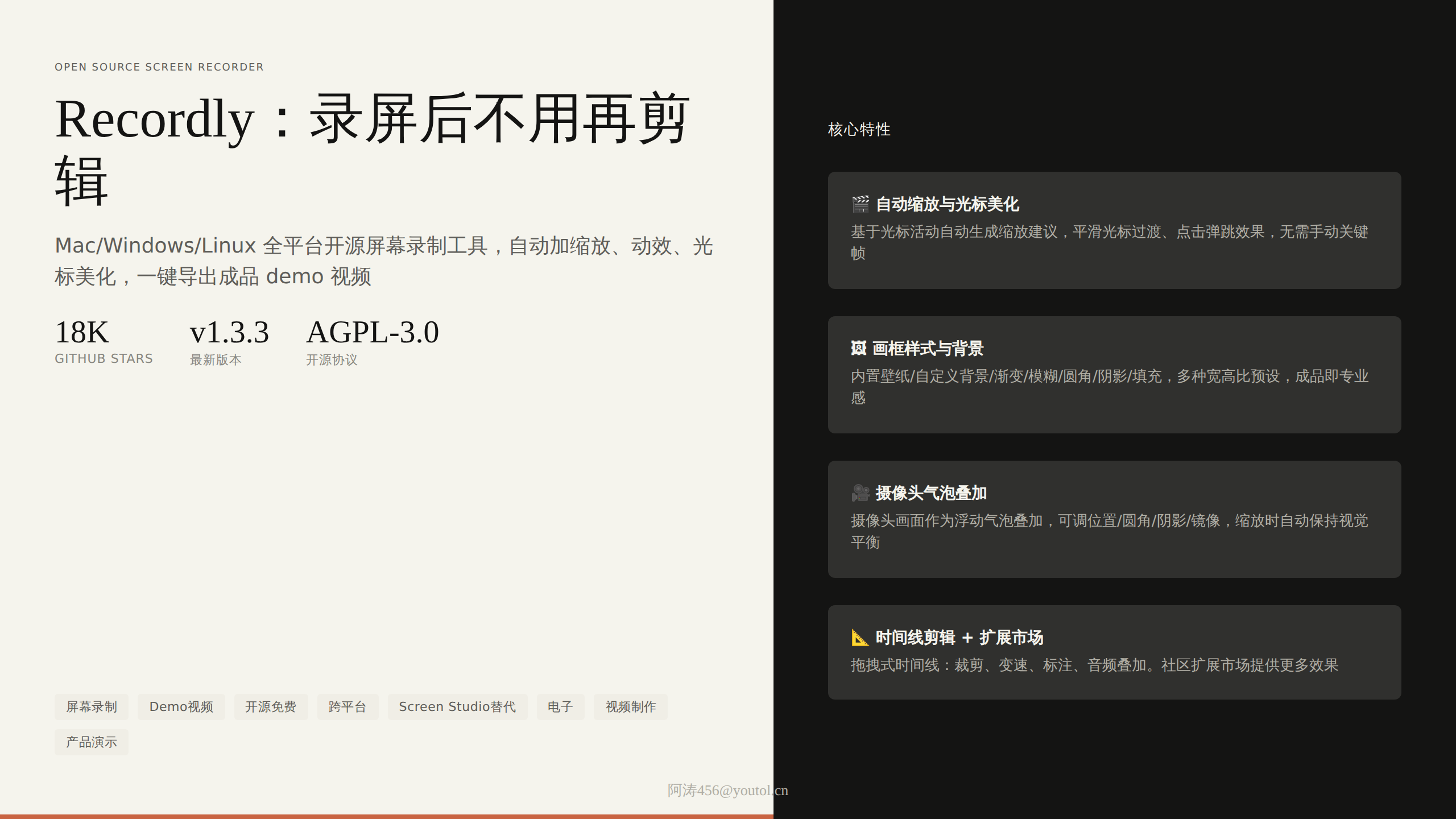The height and width of the screenshot is (819, 1456).
Task: Select the 产品演示 tag
Action: pos(92,742)
